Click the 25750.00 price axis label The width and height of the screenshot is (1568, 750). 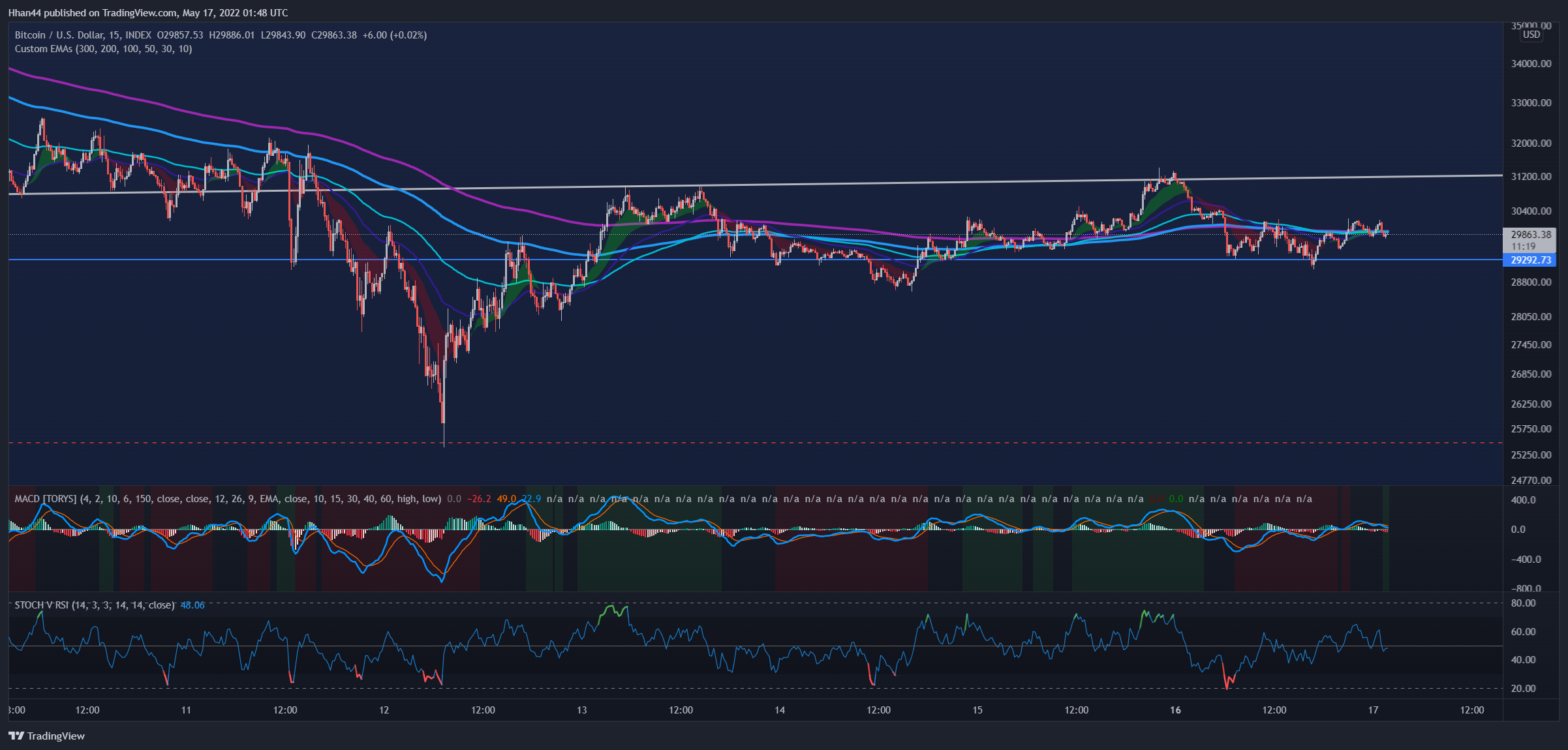[x=1531, y=429]
